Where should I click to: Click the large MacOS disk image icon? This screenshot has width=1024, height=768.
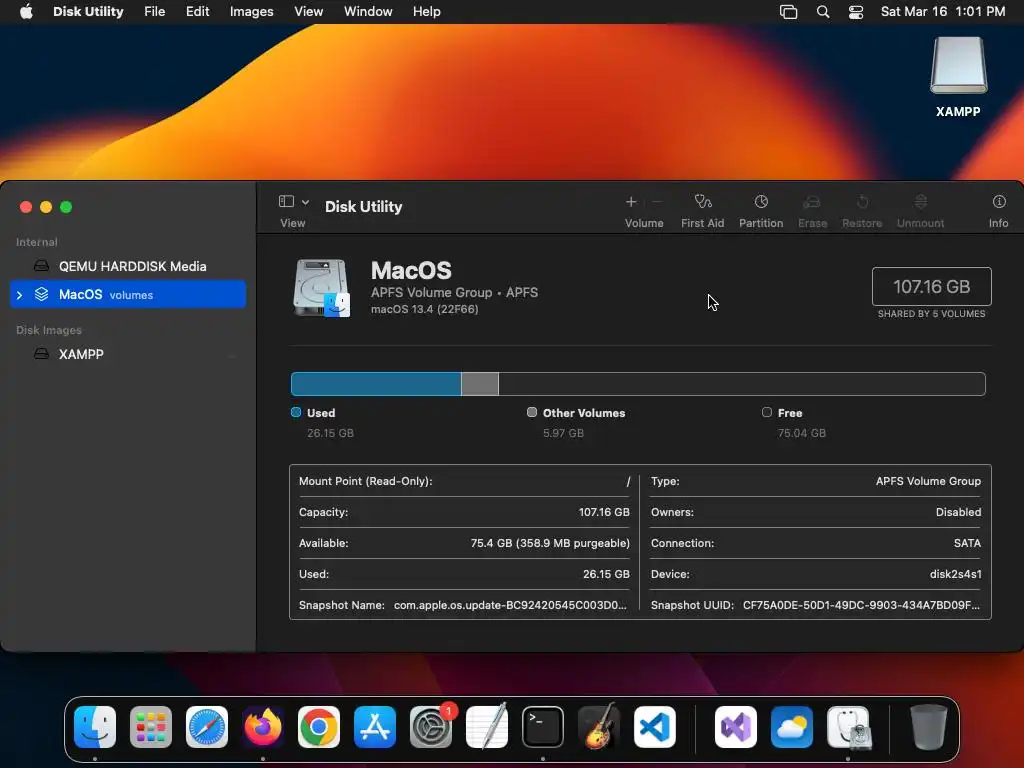pos(321,288)
